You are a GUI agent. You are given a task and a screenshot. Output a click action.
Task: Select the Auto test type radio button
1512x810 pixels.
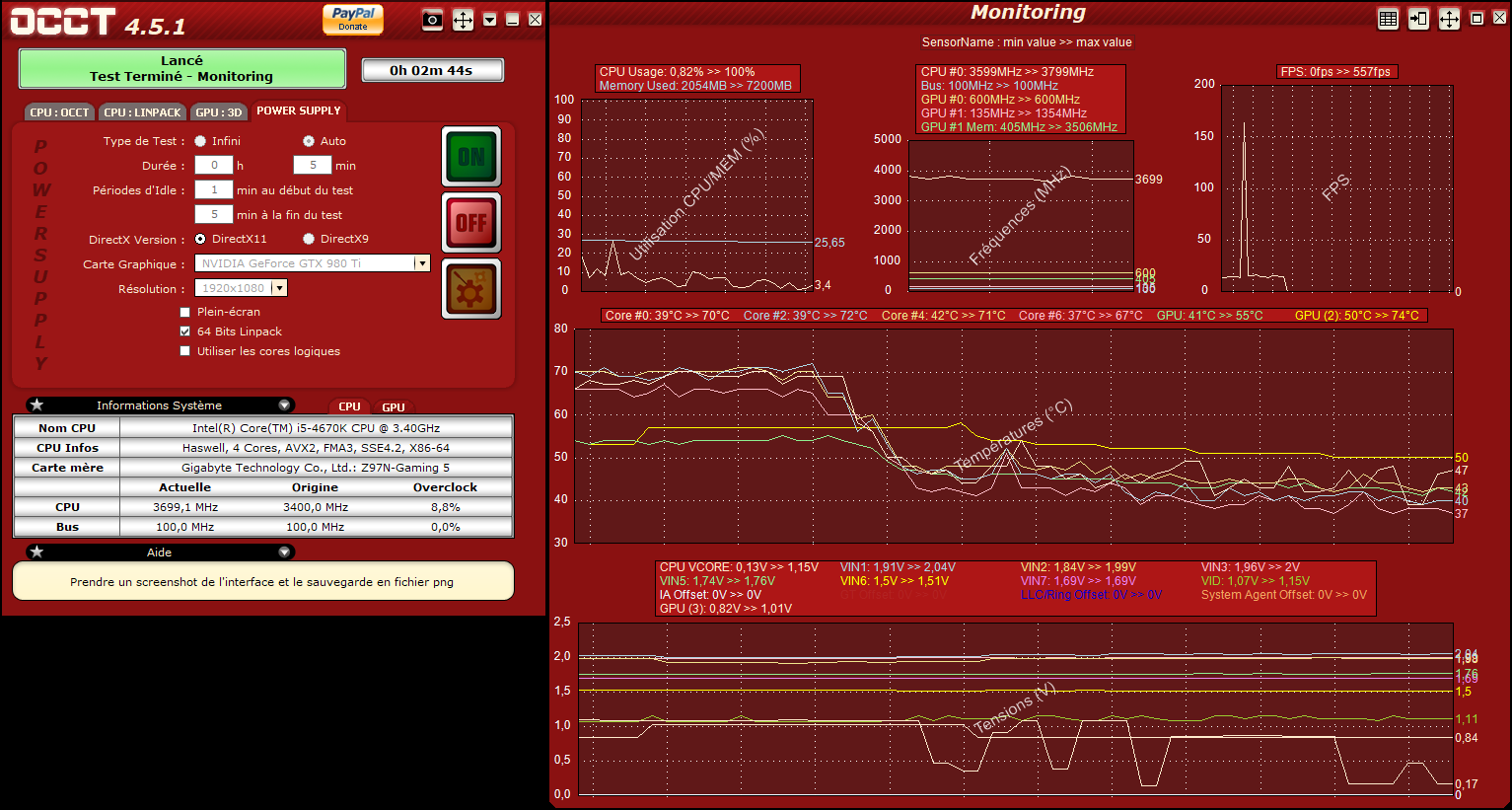point(309,141)
